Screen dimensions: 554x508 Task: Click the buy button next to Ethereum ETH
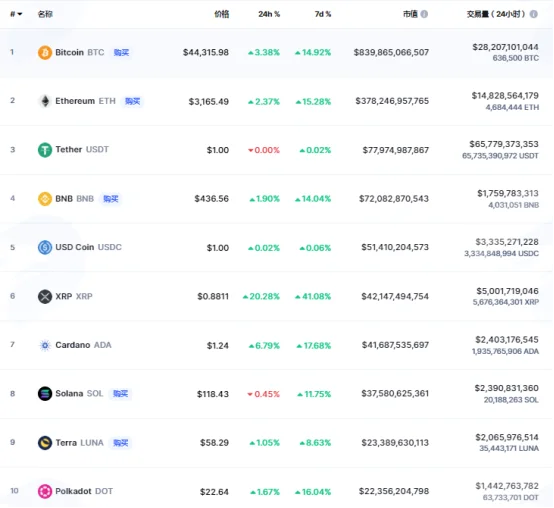(x=132, y=101)
